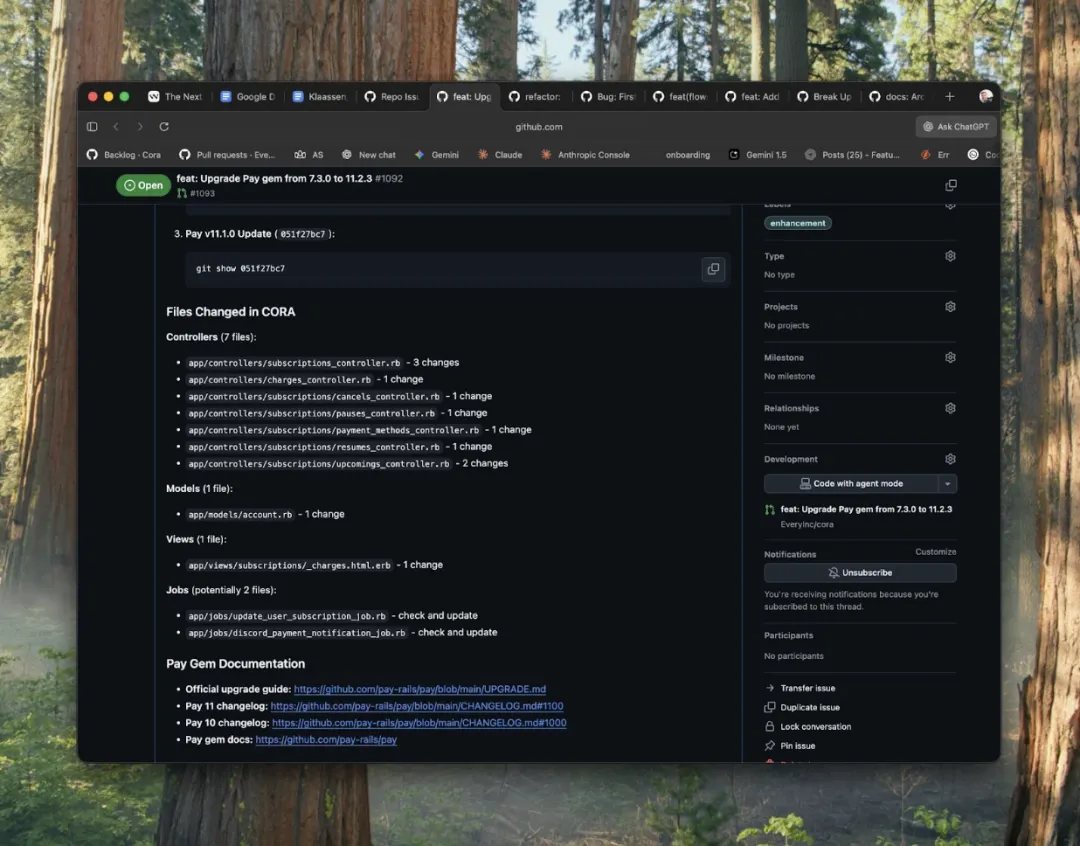Open the Err bookmark
This screenshot has width=1080, height=846.
coord(936,155)
